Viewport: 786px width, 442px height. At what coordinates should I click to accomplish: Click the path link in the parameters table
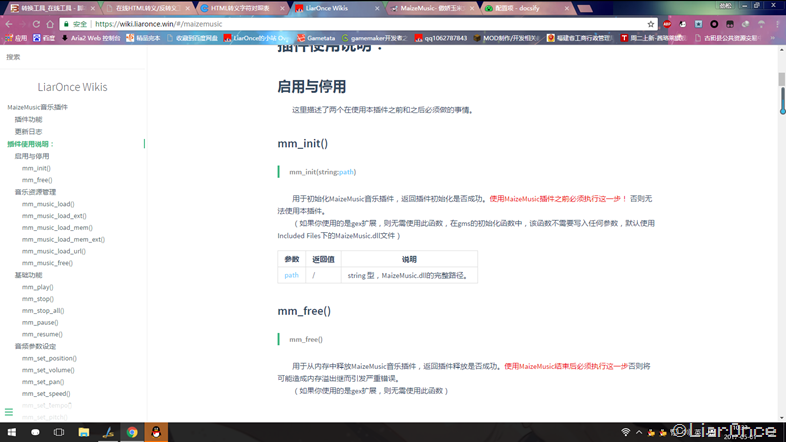click(x=291, y=275)
